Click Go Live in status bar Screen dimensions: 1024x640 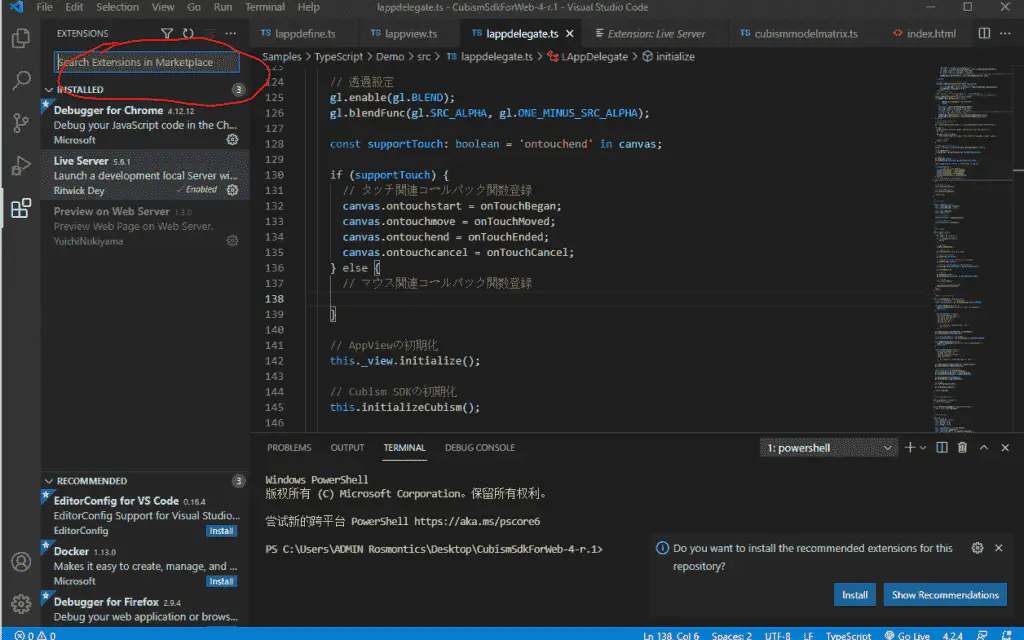click(907, 635)
